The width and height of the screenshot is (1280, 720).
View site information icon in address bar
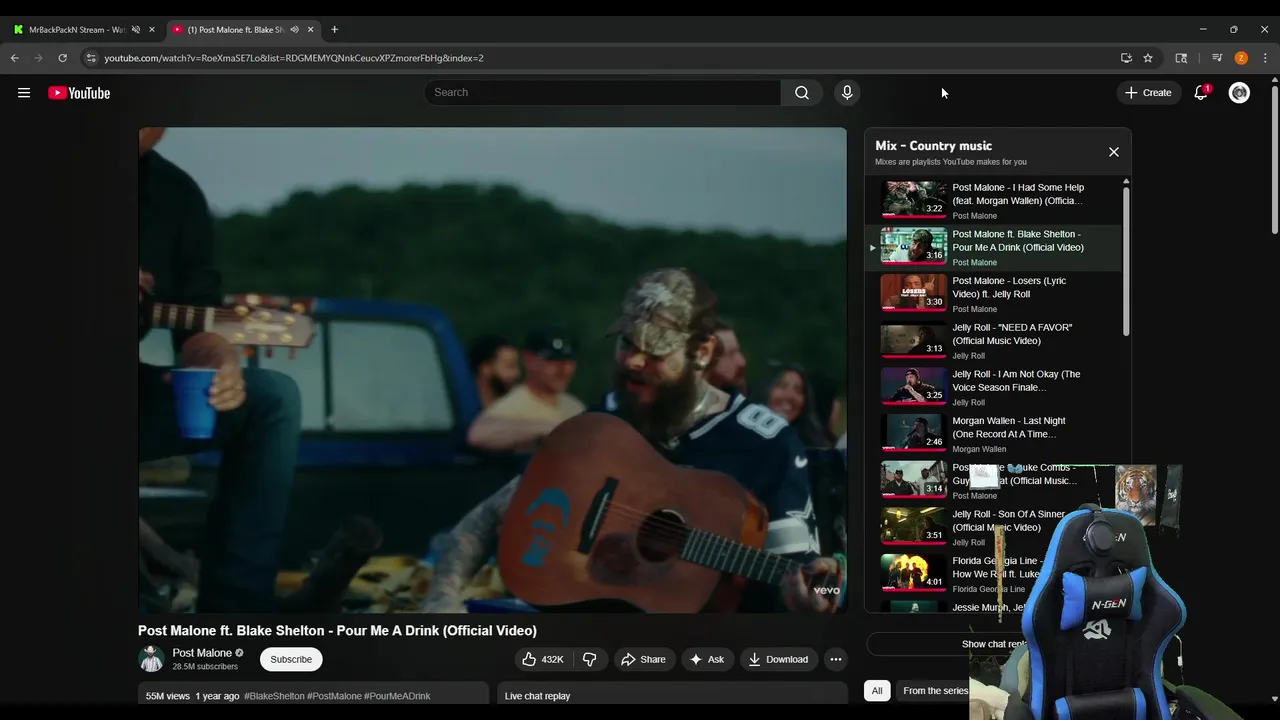coord(91,58)
